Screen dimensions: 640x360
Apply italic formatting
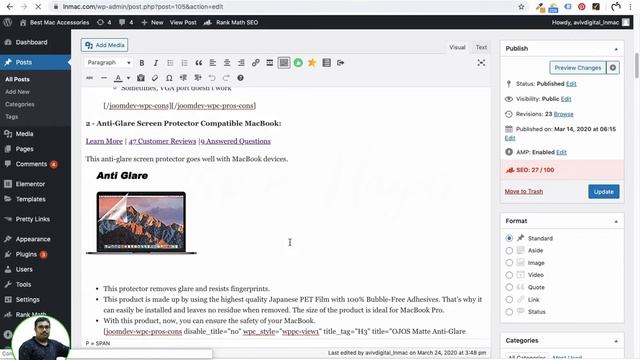(156, 63)
